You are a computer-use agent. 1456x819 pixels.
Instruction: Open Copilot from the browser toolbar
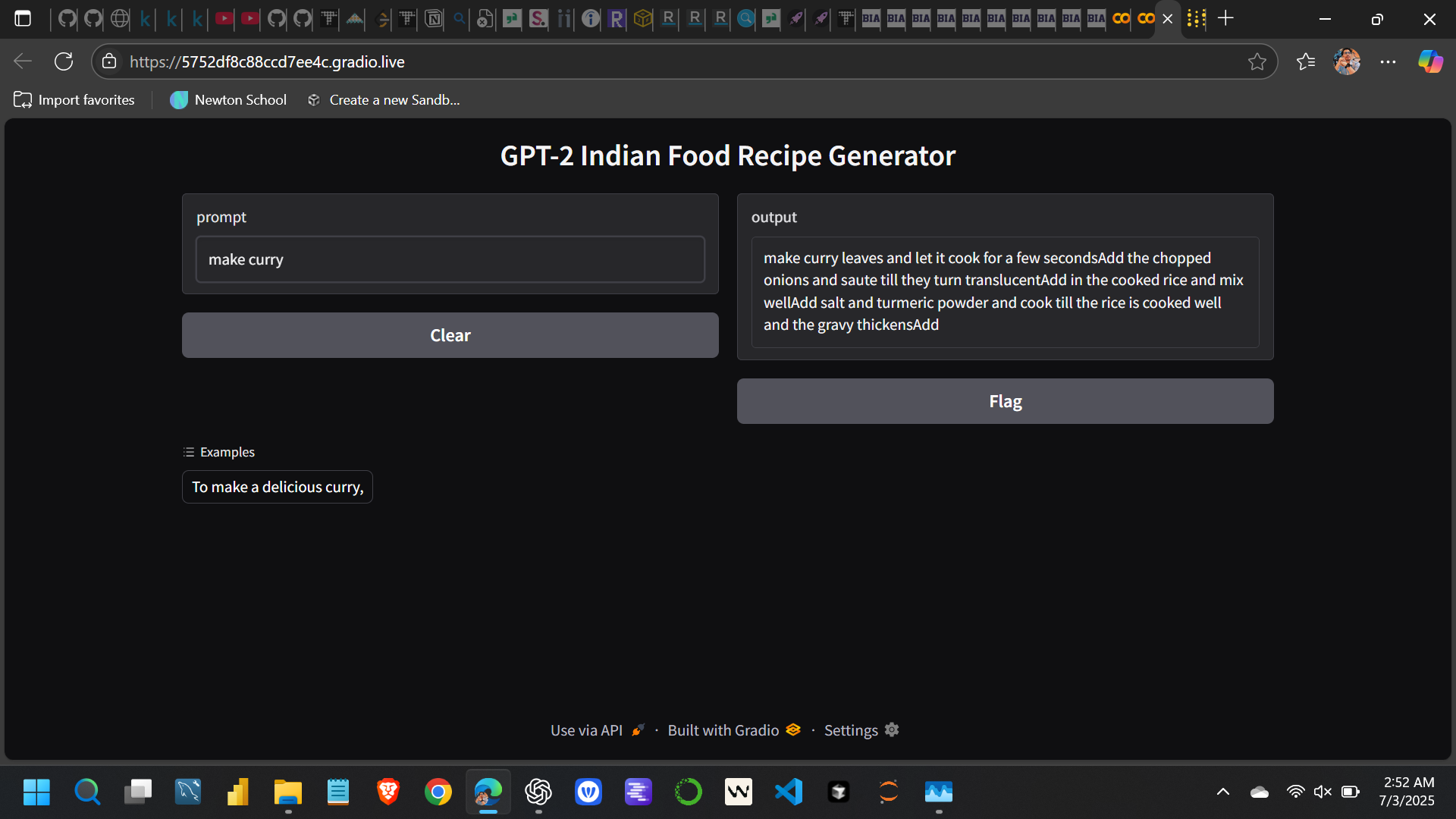pos(1430,61)
